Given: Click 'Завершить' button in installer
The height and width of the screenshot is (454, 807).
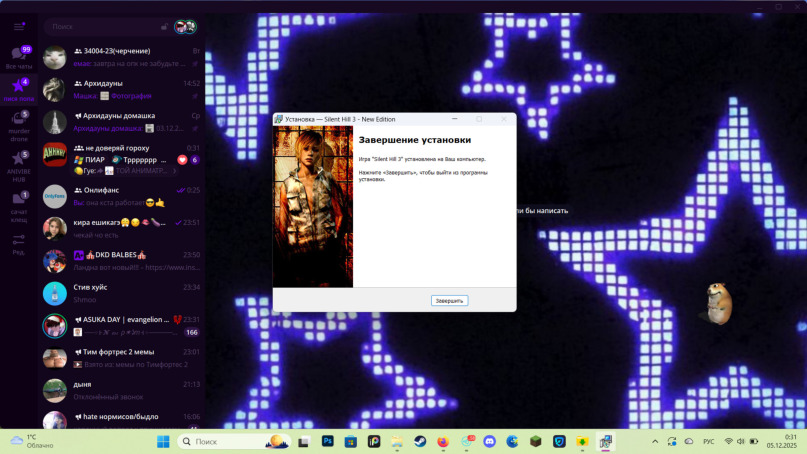Looking at the screenshot, I should click(449, 301).
